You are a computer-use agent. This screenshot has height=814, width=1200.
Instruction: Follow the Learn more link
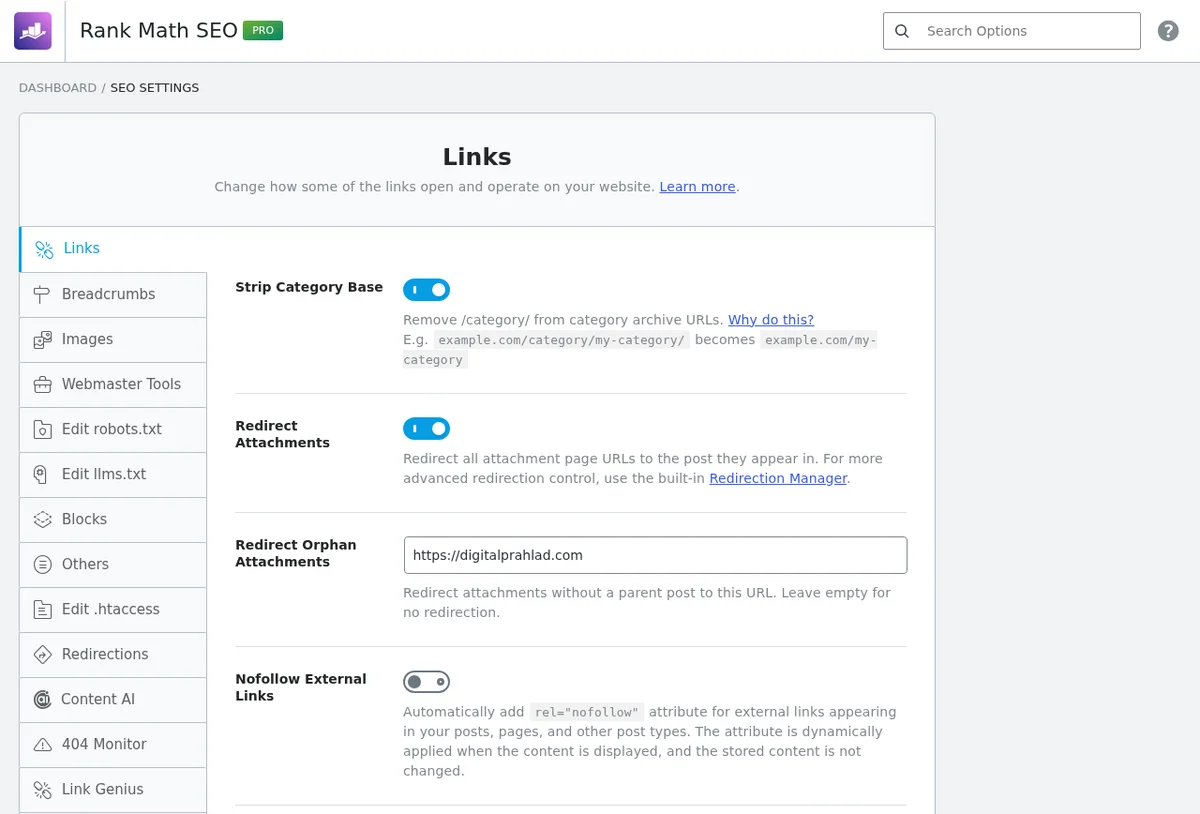click(697, 187)
